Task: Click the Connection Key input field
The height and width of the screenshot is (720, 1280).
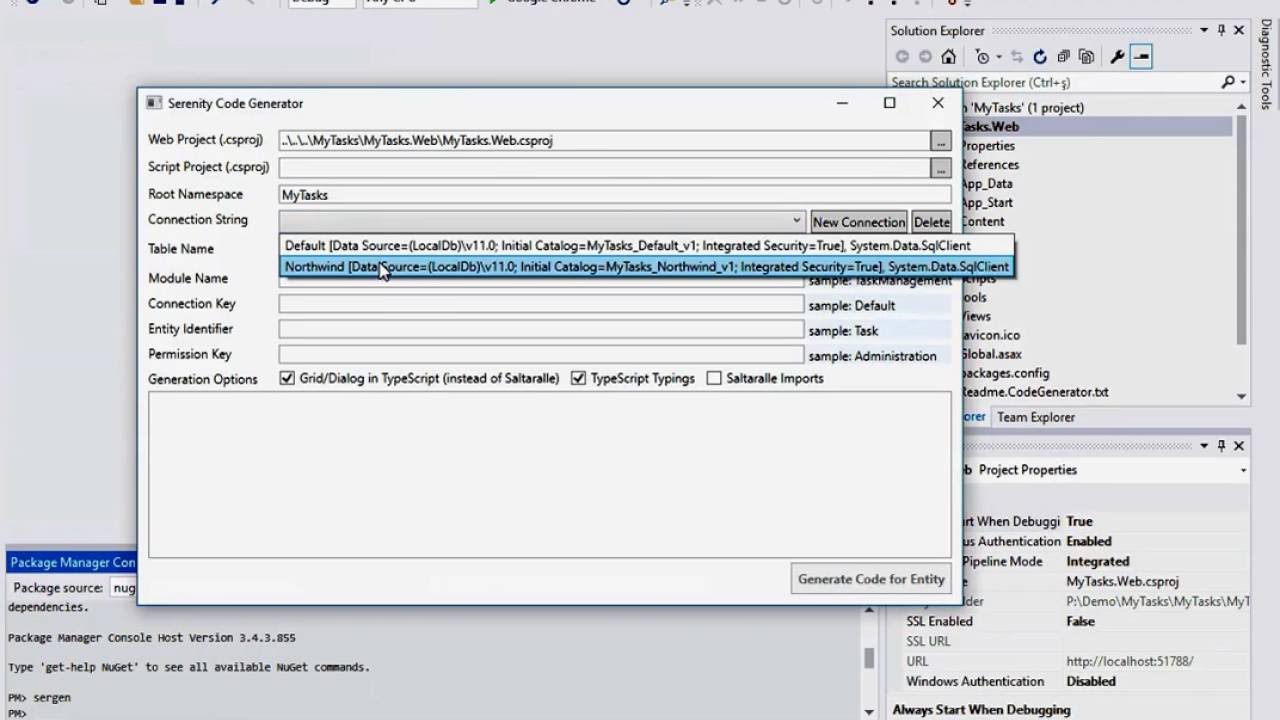Action: 541,304
